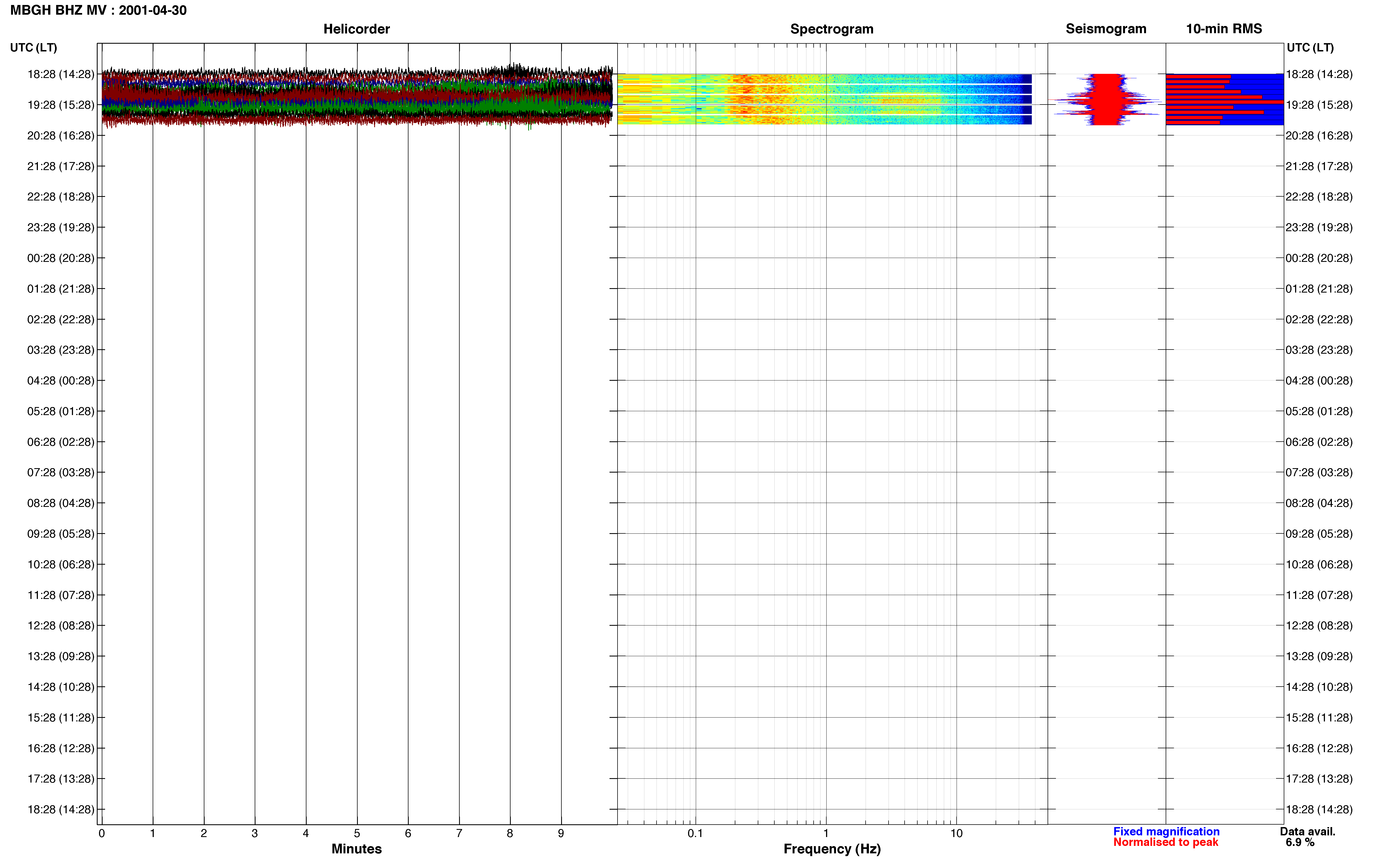Click the '10-min RMS' panel heading

tap(1224, 29)
